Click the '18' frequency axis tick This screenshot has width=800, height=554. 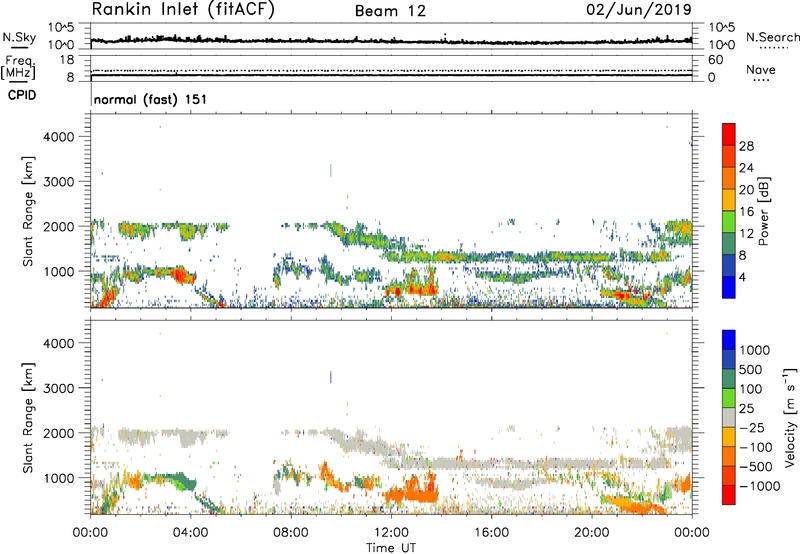click(x=67, y=60)
